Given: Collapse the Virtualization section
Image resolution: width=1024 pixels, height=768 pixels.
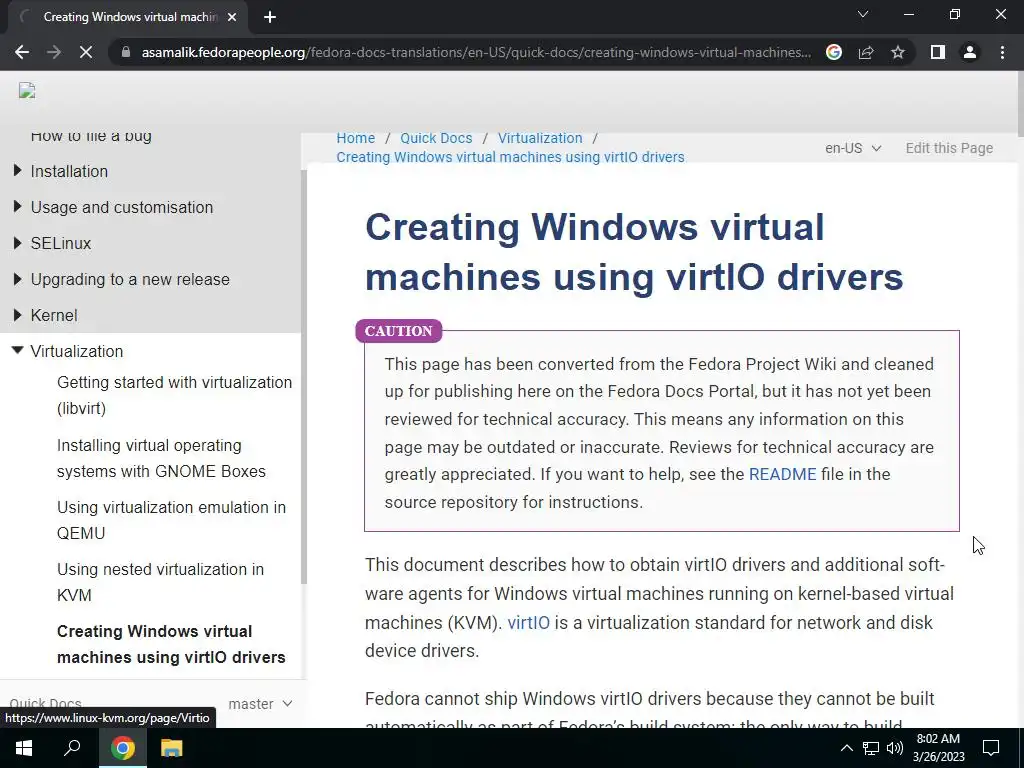Looking at the screenshot, I should click(18, 351).
